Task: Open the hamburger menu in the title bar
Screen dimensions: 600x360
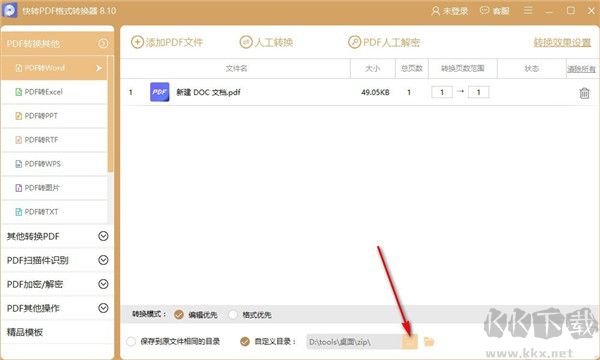Action: [528, 10]
